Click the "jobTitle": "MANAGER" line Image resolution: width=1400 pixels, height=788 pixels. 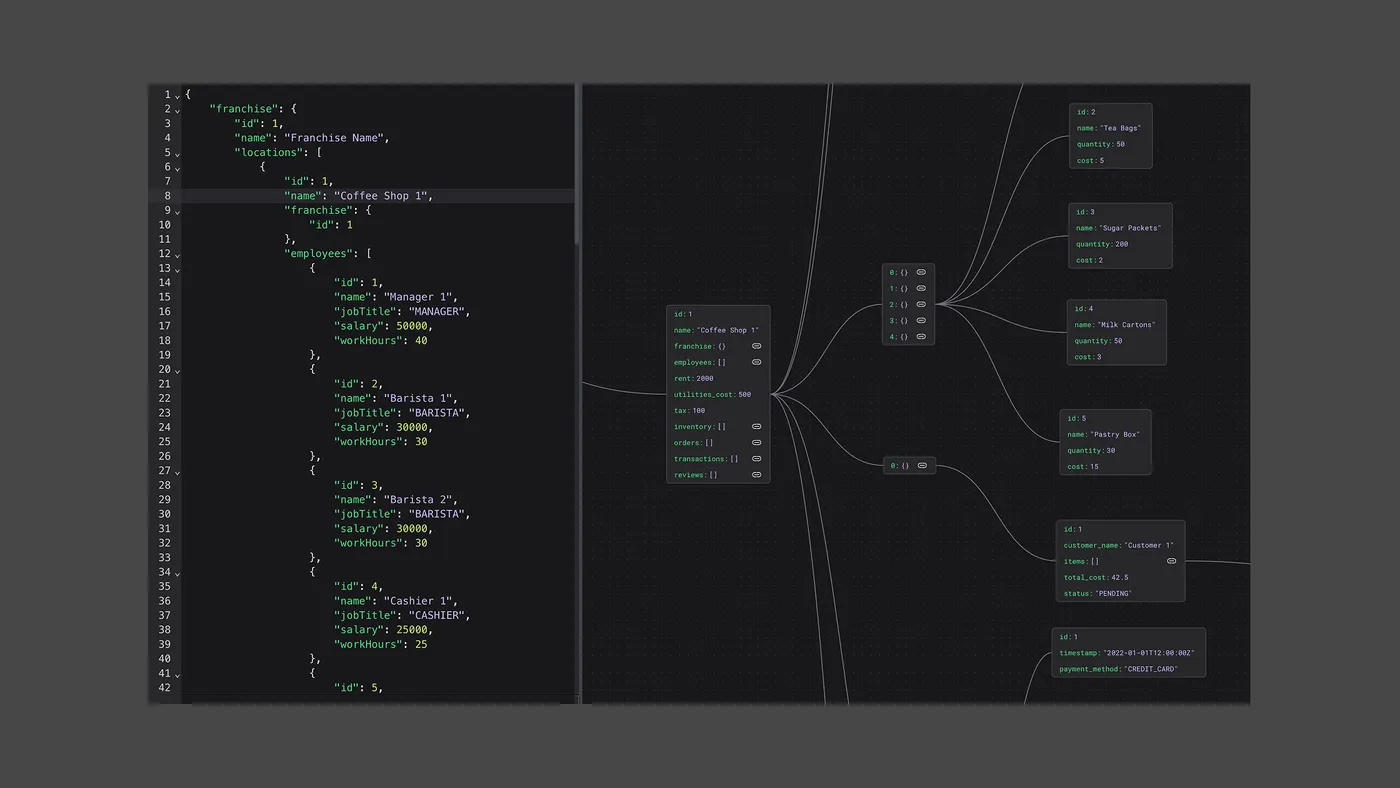coord(402,312)
